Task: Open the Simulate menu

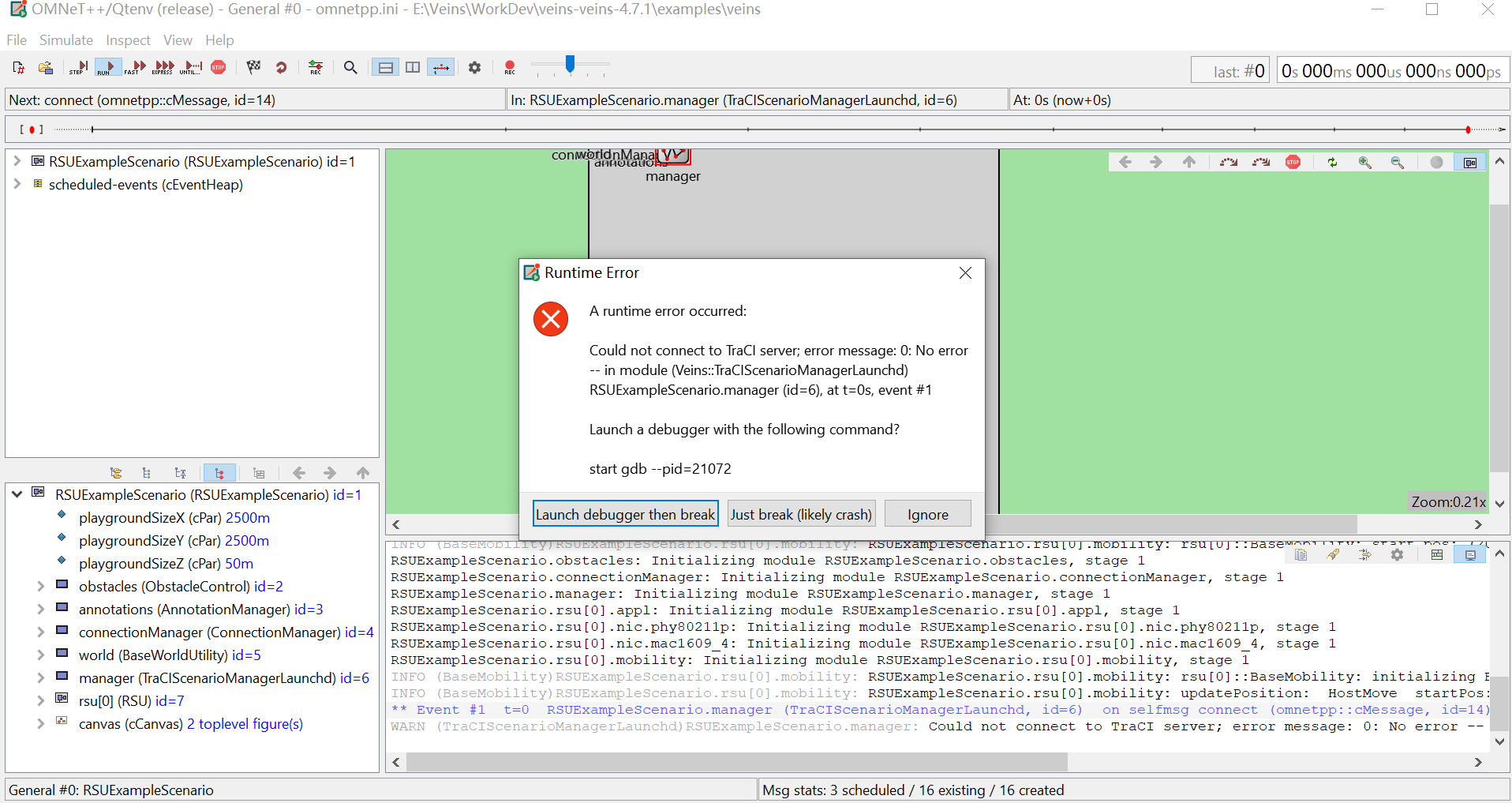Action: (66, 40)
